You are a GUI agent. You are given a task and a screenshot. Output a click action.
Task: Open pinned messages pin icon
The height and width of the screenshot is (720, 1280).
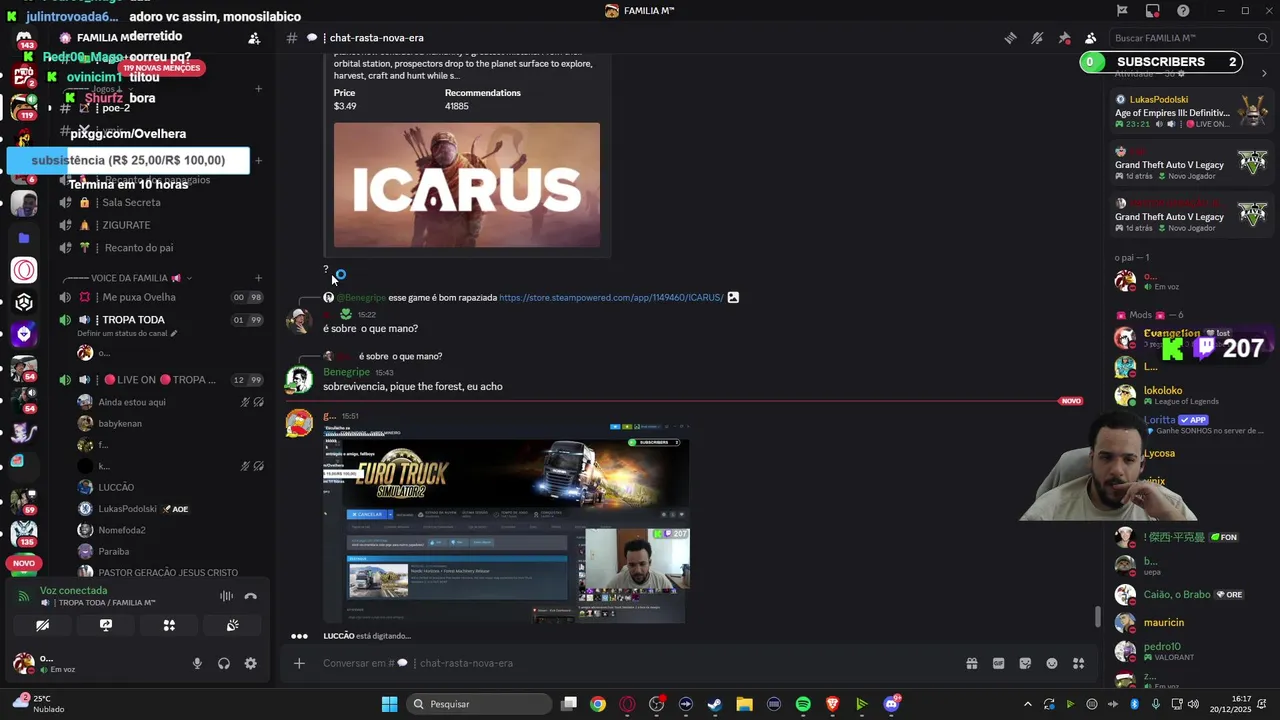coord(1064,38)
